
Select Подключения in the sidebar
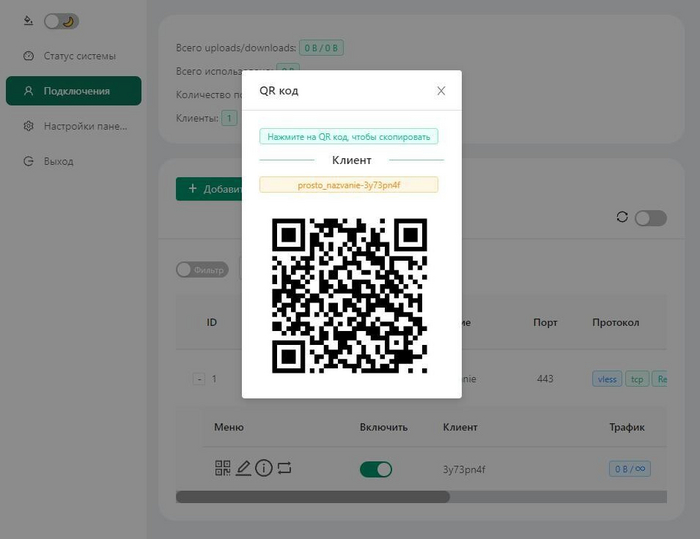[x=74, y=91]
